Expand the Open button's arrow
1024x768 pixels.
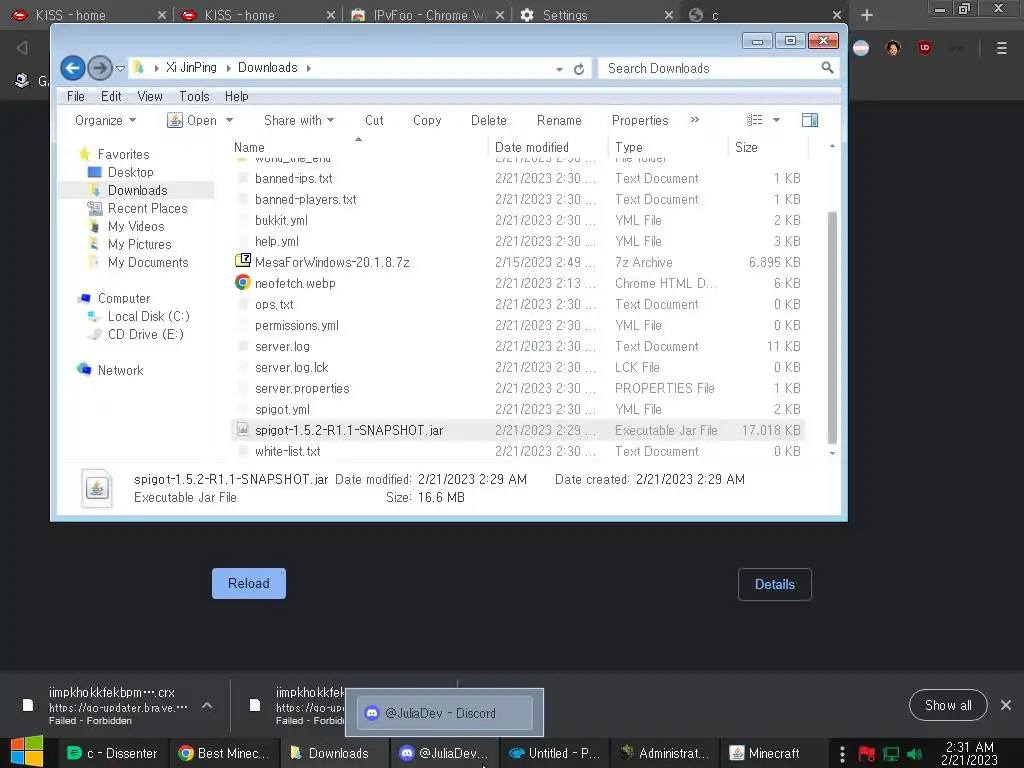click(229, 120)
